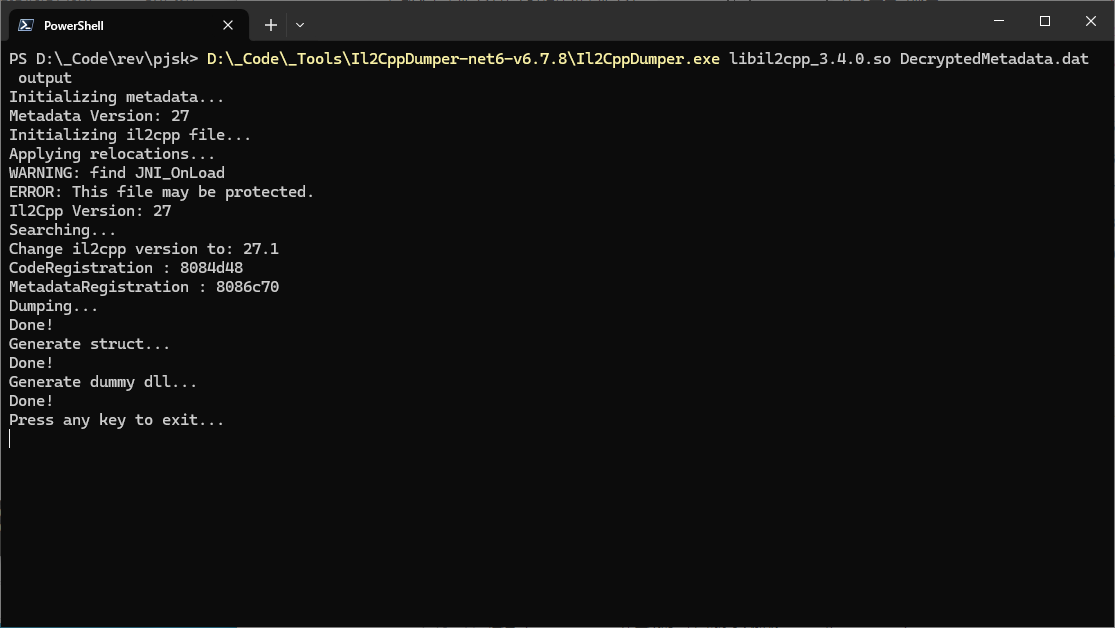Expand the new tab profile dropdown
Image resolution: width=1115 pixels, height=628 pixels.
[300, 25]
